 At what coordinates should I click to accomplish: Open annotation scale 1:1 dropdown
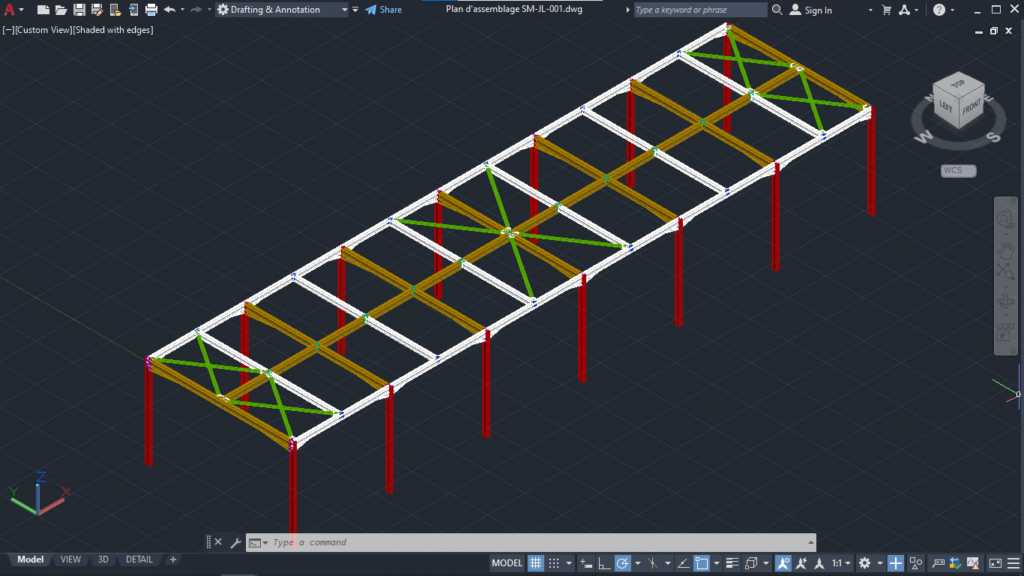tap(840, 563)
